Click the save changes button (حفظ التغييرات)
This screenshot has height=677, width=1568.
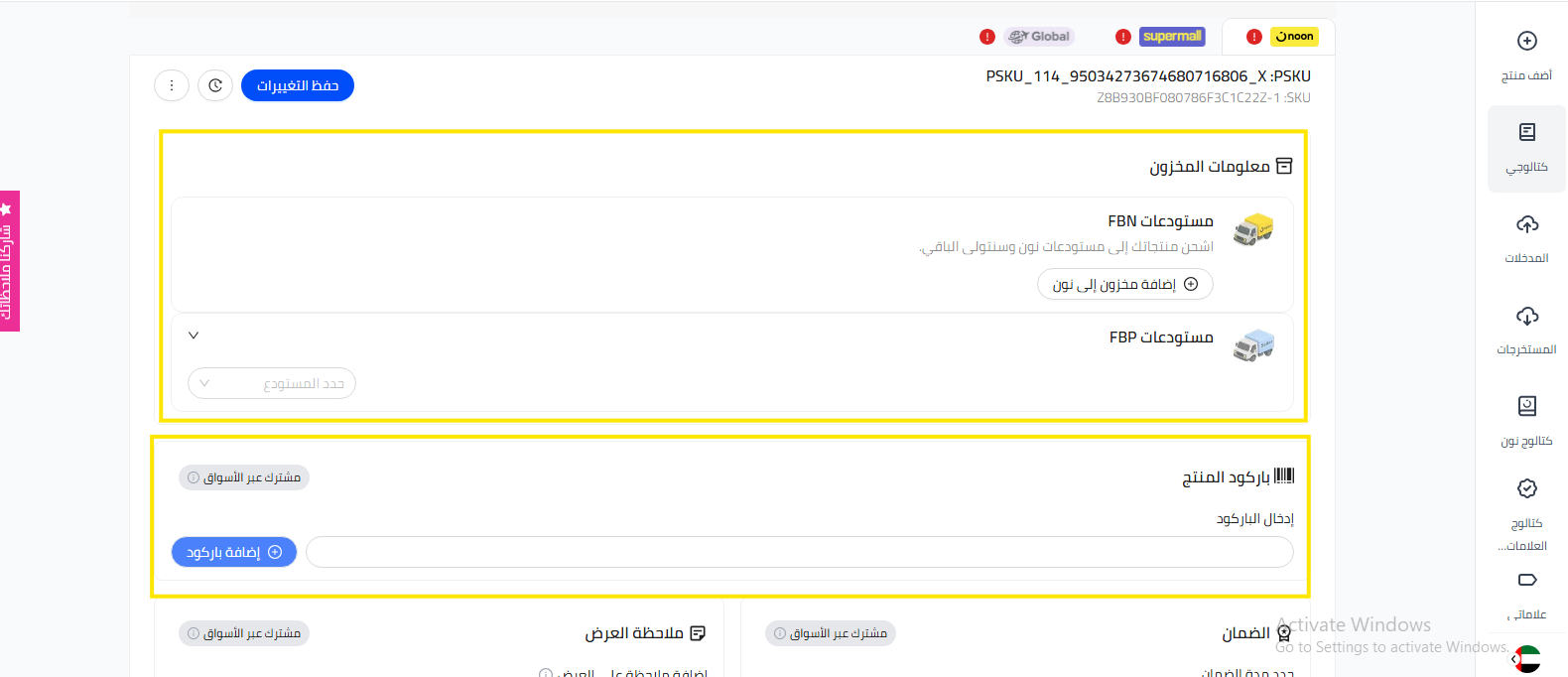[x=298, y=85]
